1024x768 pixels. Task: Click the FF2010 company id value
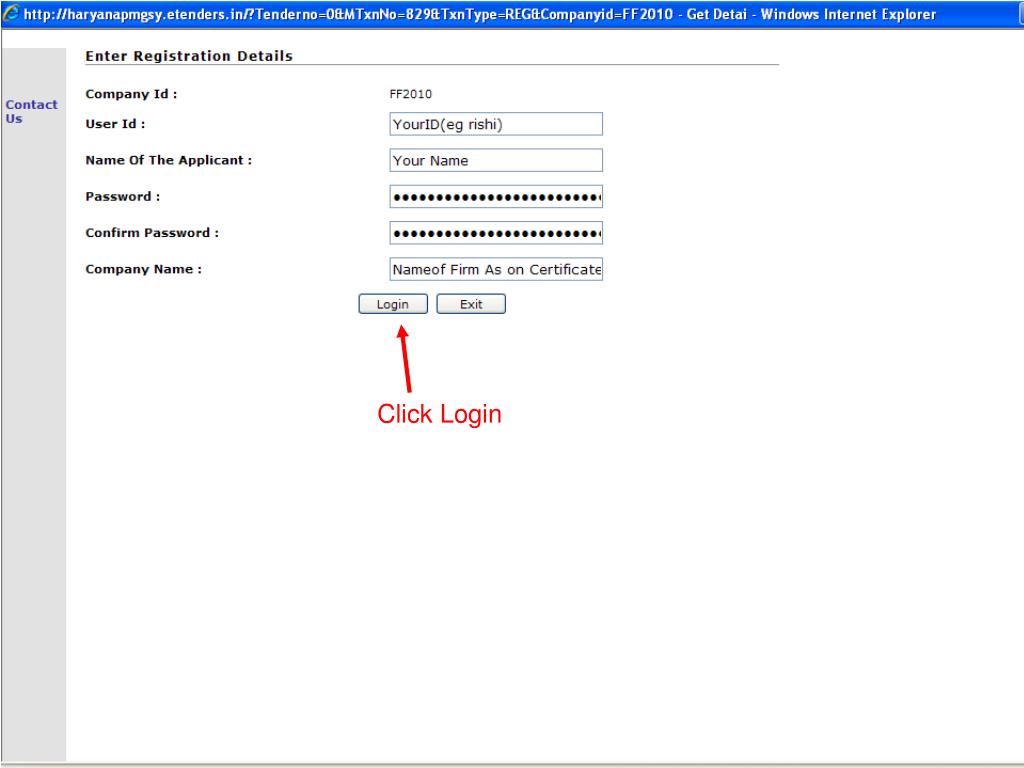(410, 94)
